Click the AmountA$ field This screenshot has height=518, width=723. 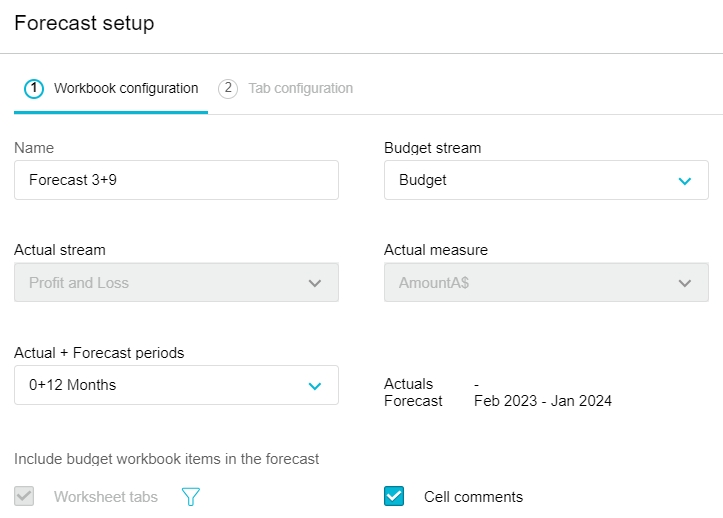[434, 283]
